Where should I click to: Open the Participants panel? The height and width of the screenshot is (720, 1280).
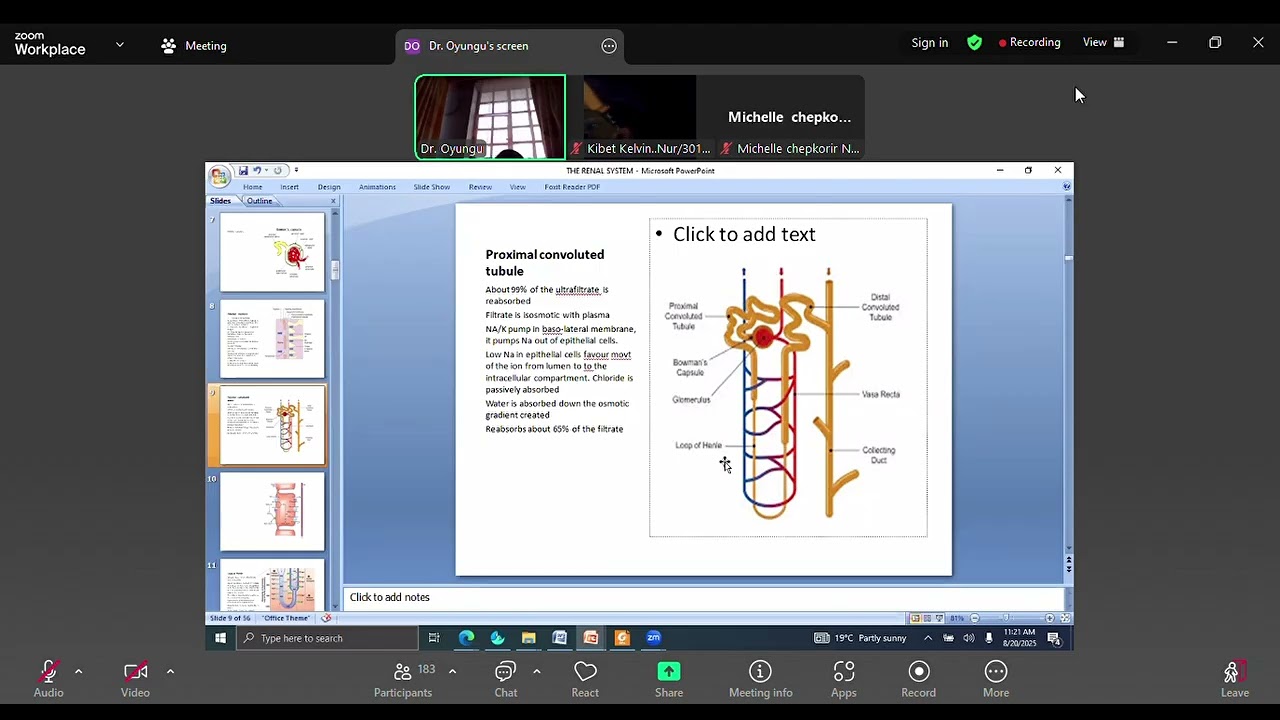click(x=403, y=679)
